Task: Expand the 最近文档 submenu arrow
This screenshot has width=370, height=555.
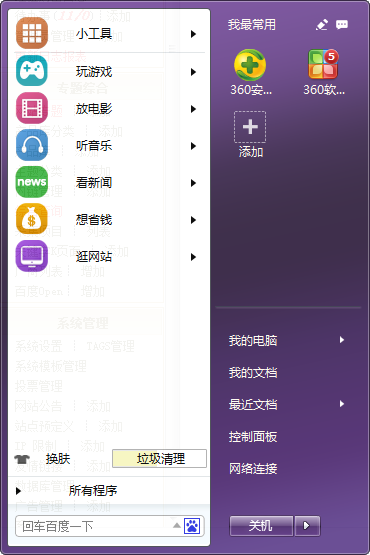Action: [x=342, y=404]
